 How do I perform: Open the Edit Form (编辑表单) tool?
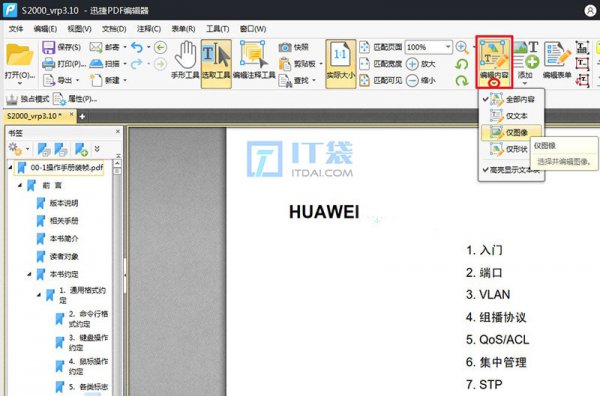click(x=557, y=60)
